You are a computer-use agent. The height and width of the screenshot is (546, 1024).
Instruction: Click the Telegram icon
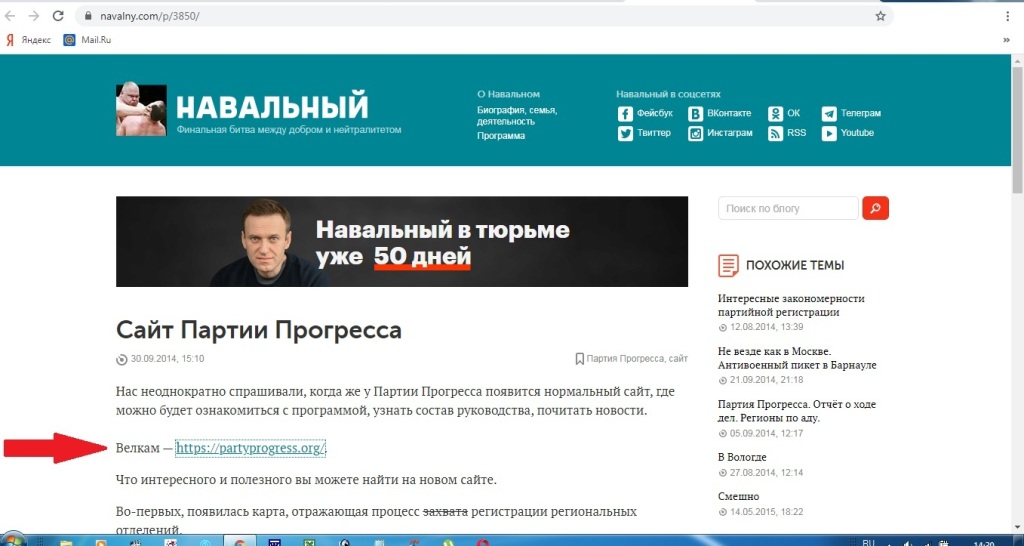[x=829, y=114]
